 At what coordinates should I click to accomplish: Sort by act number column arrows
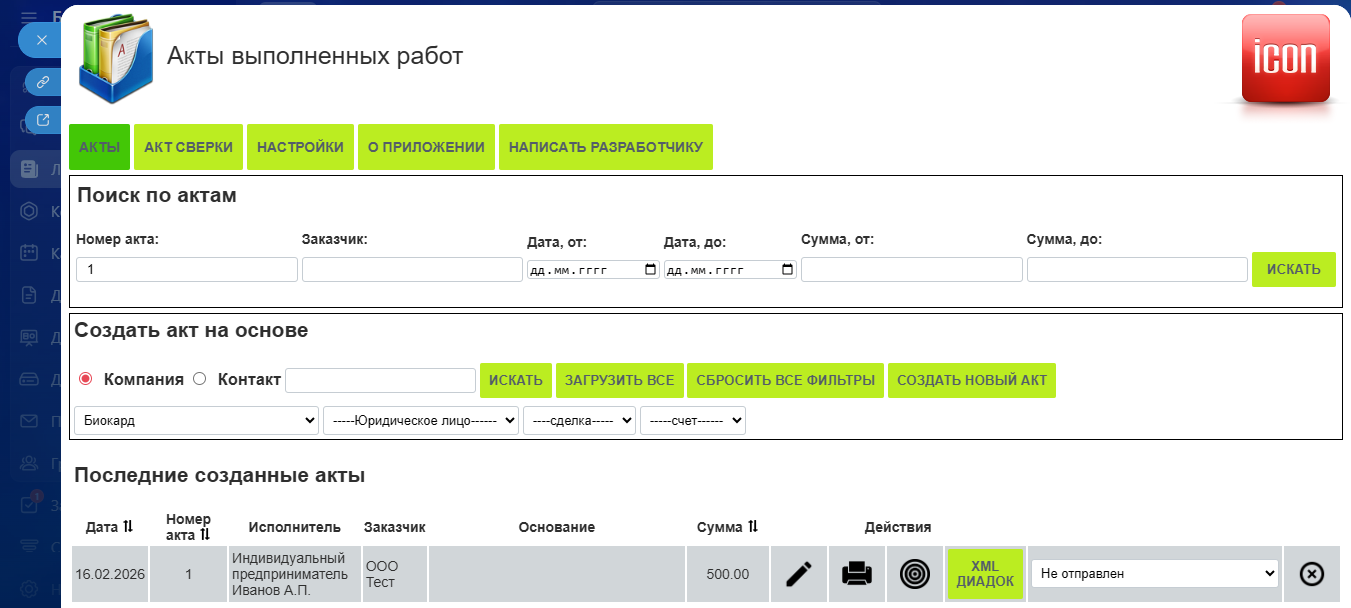coord(205,535)
